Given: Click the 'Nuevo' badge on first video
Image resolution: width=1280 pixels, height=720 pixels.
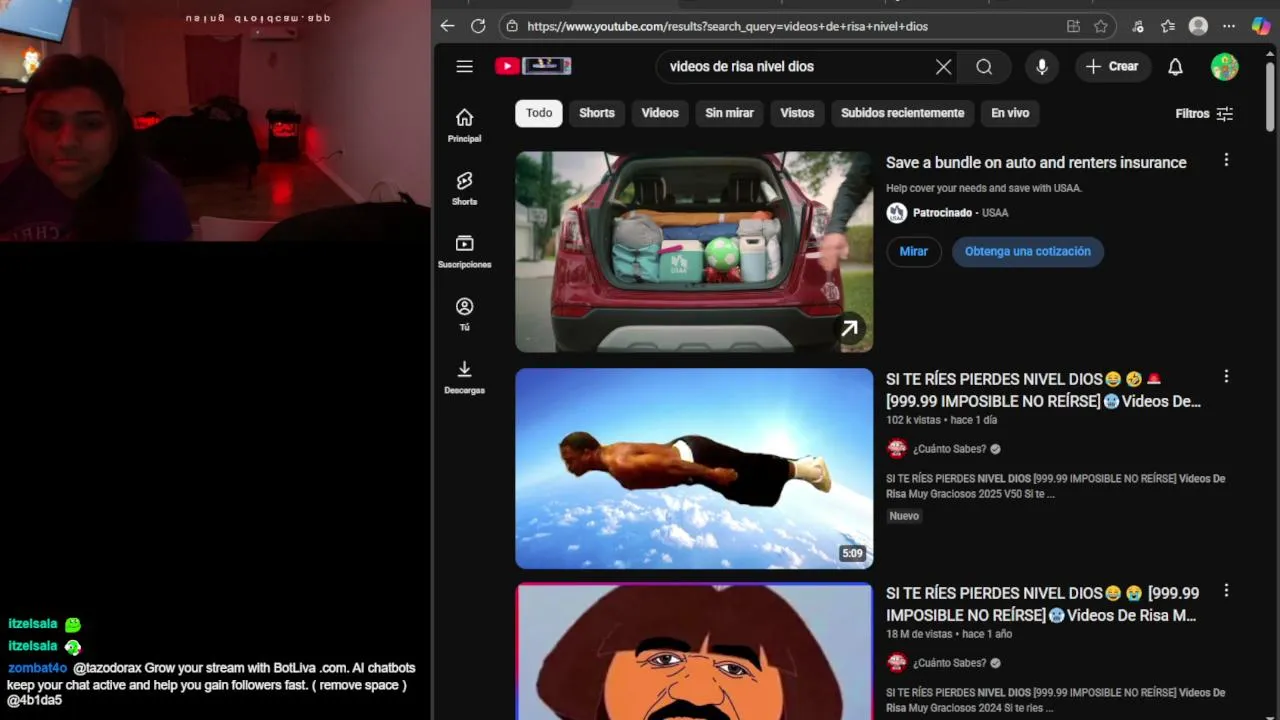Looking at the screenshot, I should coord(904,516).
